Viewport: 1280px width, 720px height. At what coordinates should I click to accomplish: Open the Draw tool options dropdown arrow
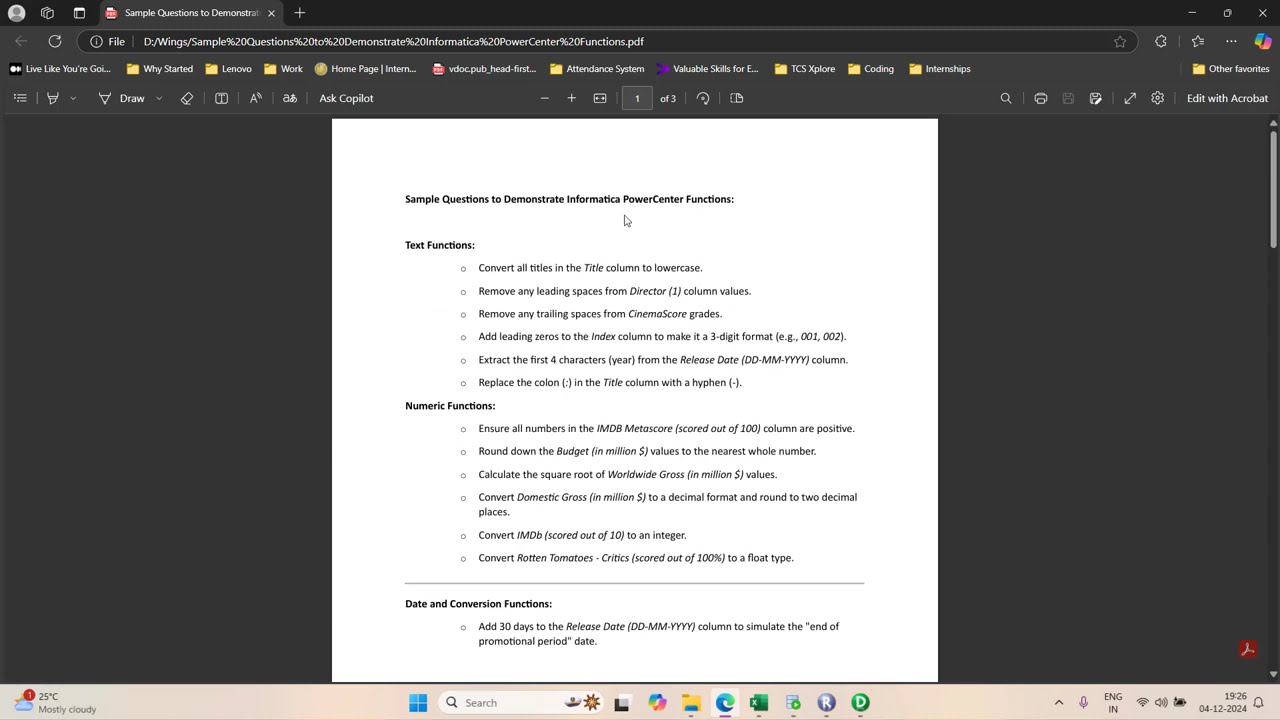pos(159,98)
